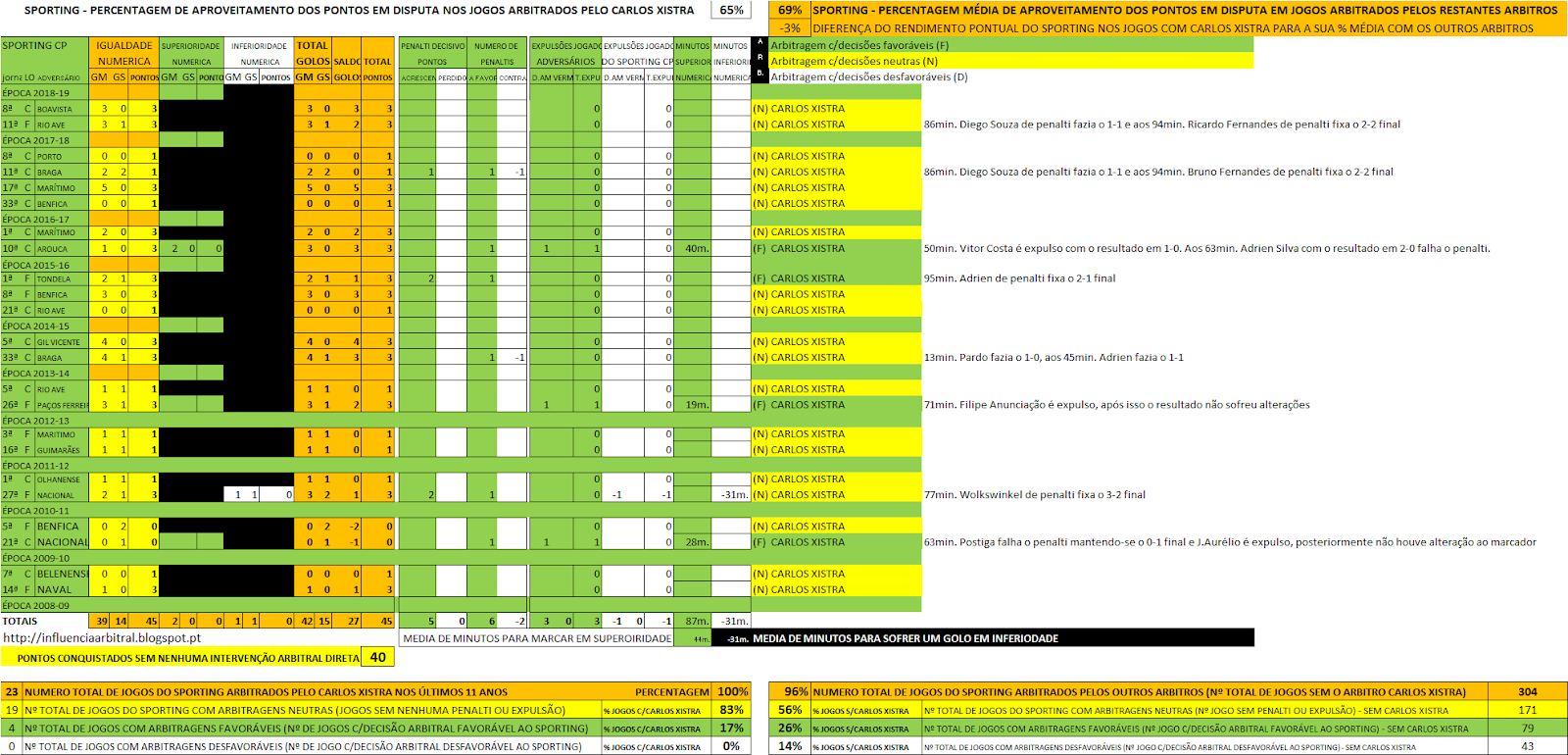Select the note mentioning Bruno Fernandes penalty
Viewport: 1568px width, 755px height.
(1158, 172)
